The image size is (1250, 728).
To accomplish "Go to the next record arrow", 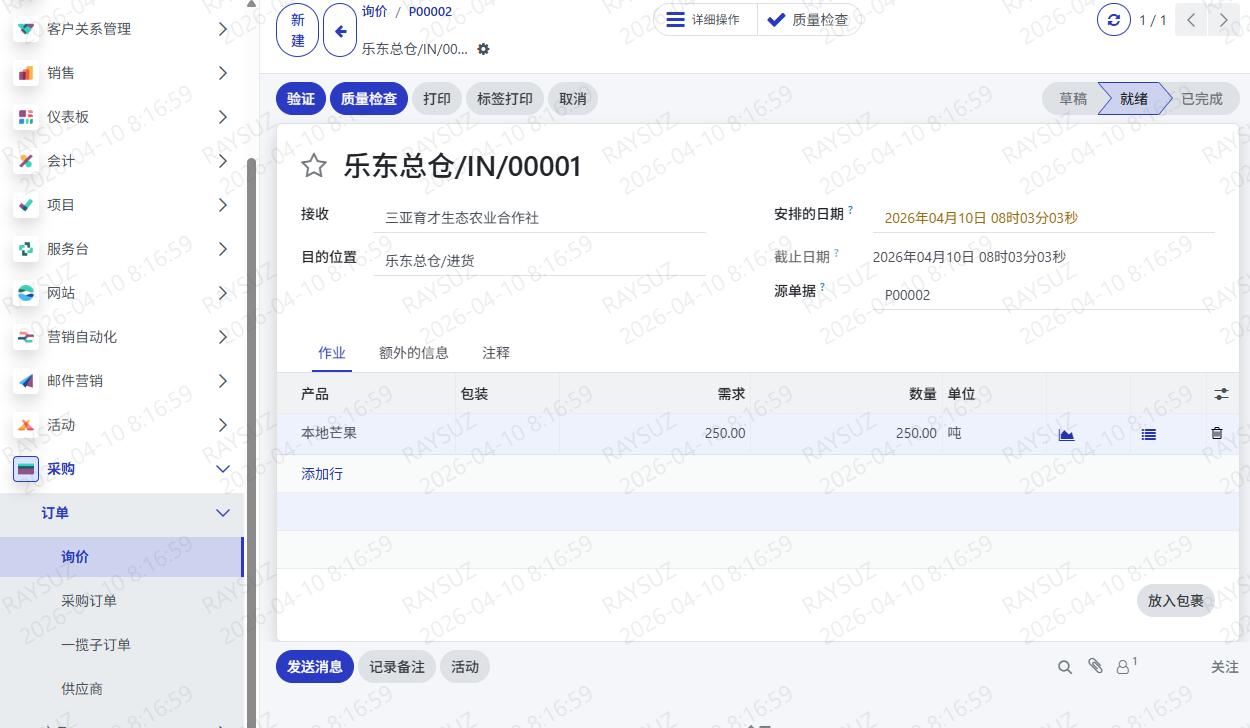I will pos(1223,20).
